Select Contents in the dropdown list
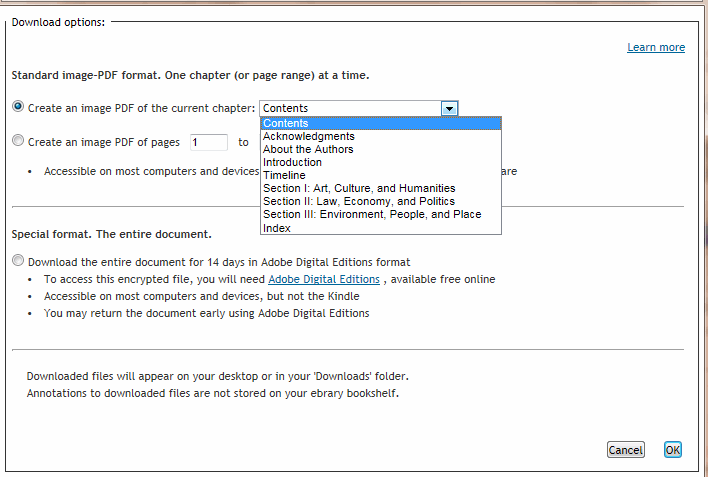Screen dimensions: 708x477 pyautogui.click(x=380, y=123)
